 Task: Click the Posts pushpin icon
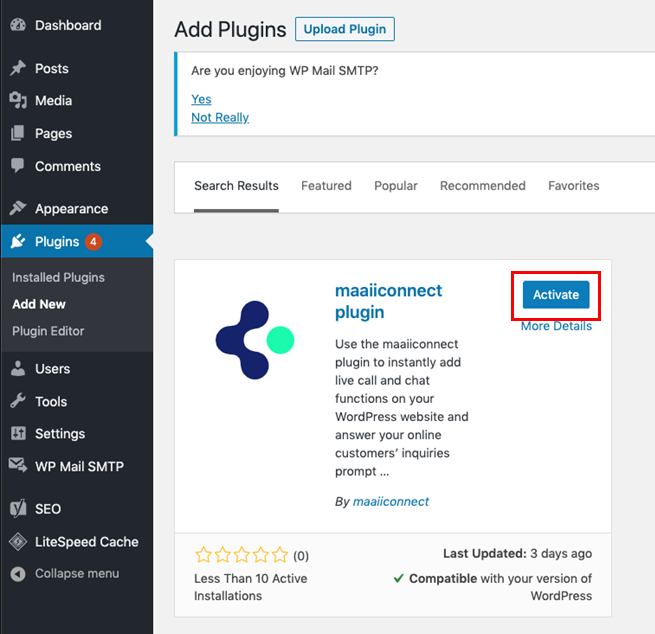click(18, 68)
